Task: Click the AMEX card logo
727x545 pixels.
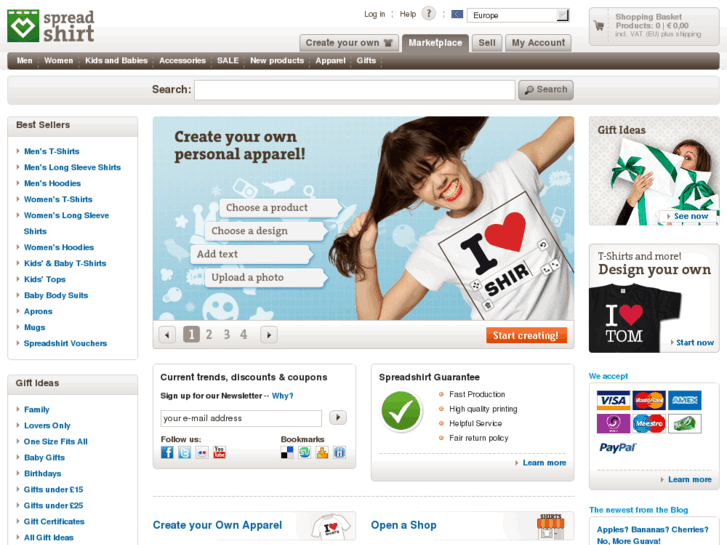Action: pyautogui.click(x=685, y=400)
